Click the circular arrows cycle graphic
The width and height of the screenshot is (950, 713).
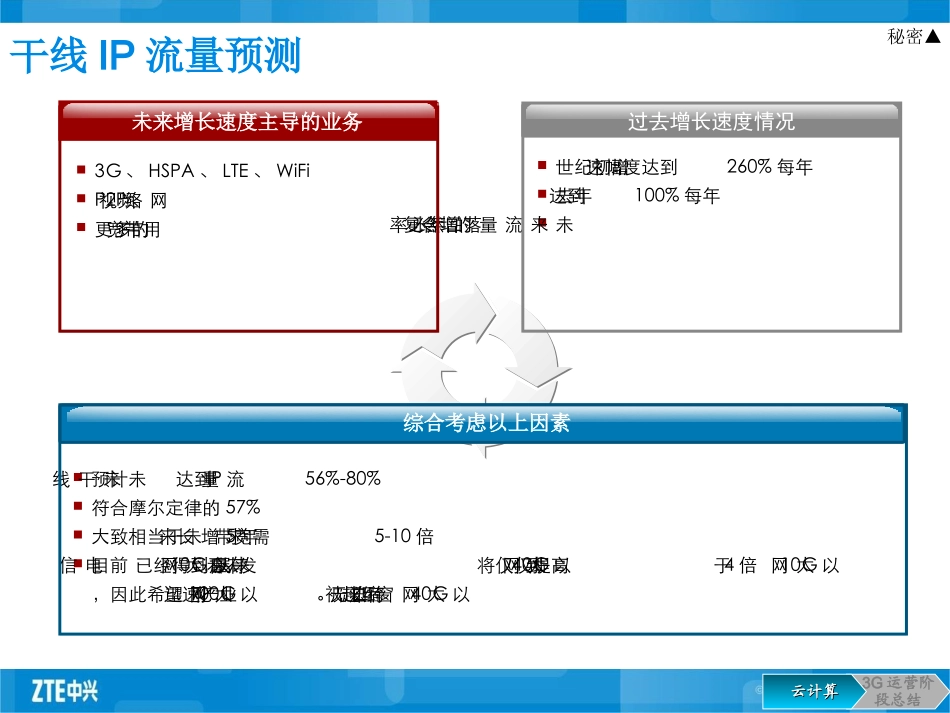482,370
